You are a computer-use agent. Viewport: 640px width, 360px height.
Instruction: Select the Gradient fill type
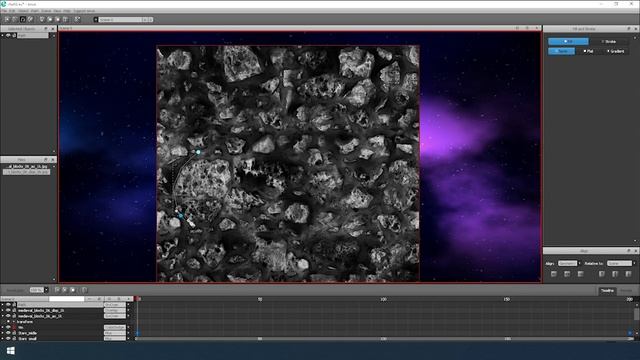tap(616, 51)
